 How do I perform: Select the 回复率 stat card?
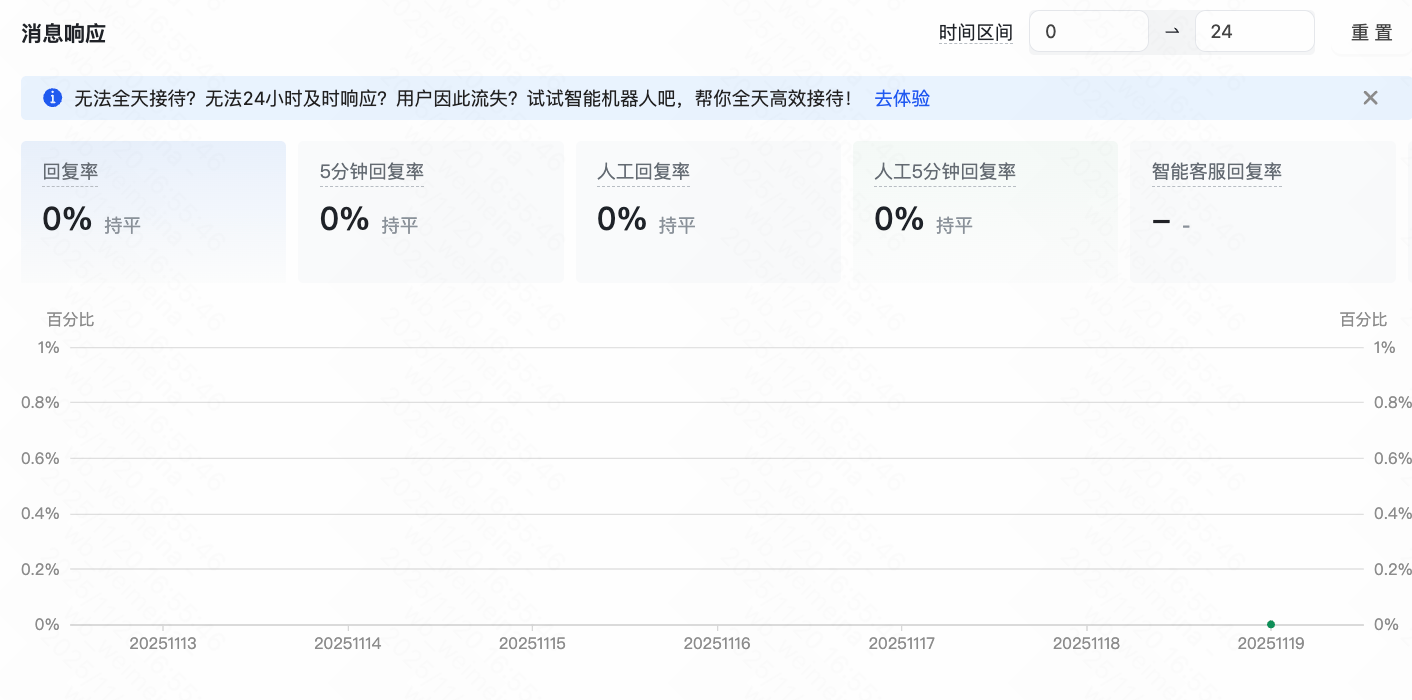tap(153, 210)
